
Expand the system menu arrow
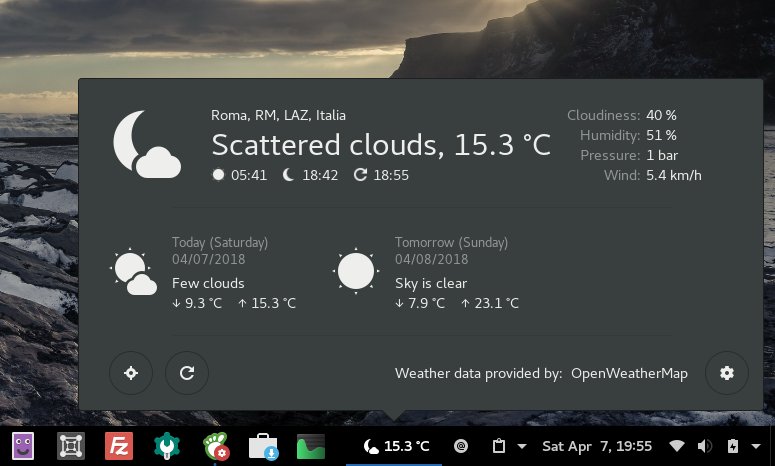(x=756, y=446)
